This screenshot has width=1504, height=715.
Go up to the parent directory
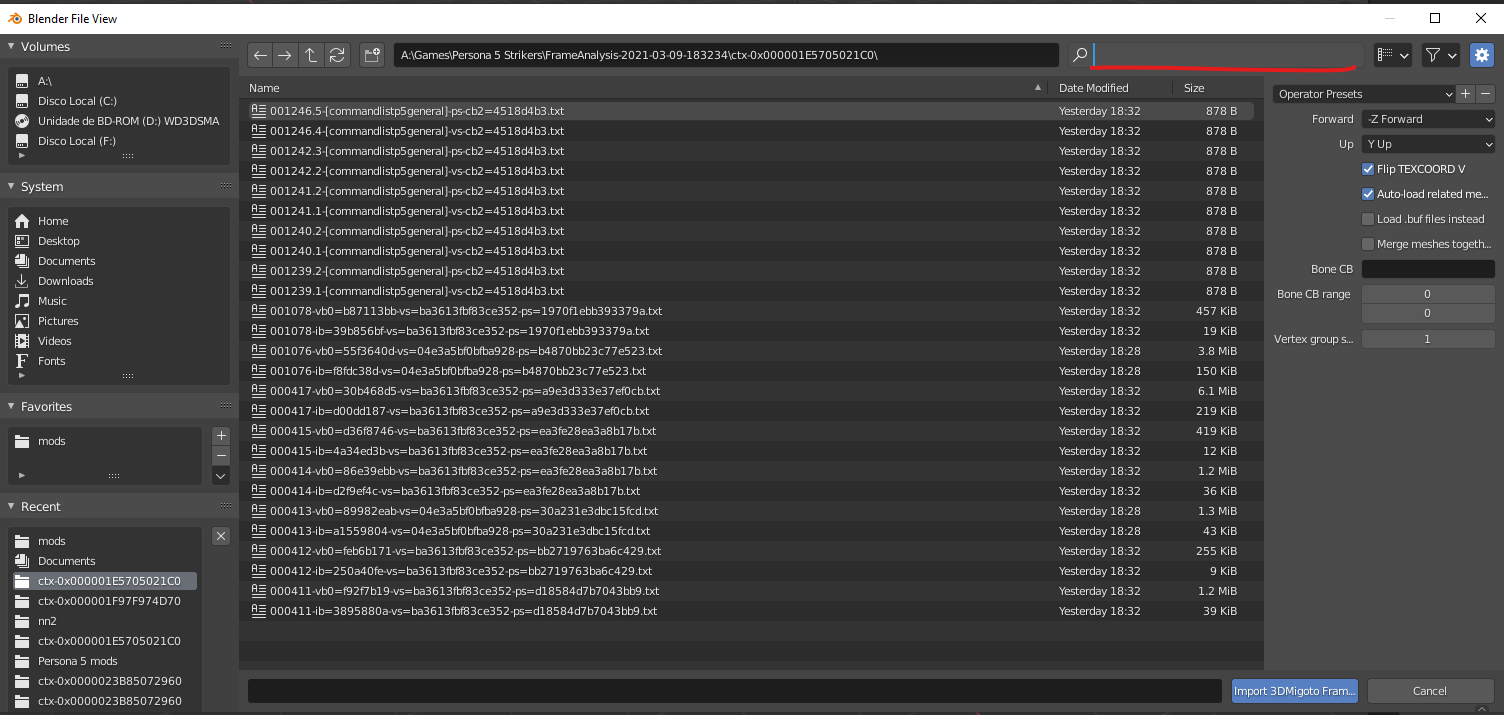(311, 56)
